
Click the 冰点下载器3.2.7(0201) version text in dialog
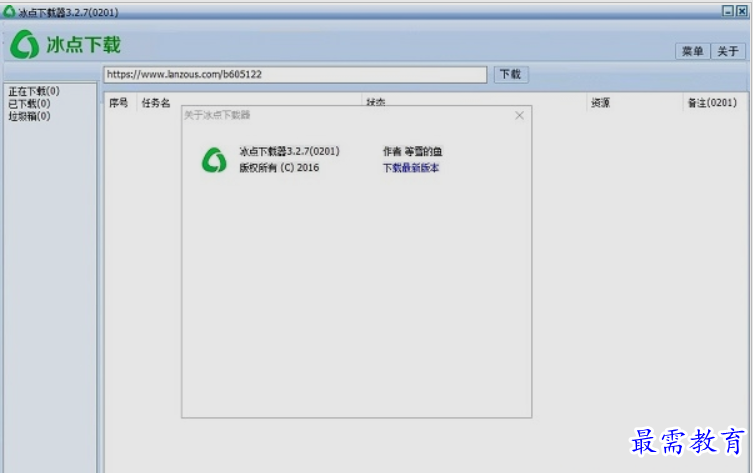pos(290,151)
